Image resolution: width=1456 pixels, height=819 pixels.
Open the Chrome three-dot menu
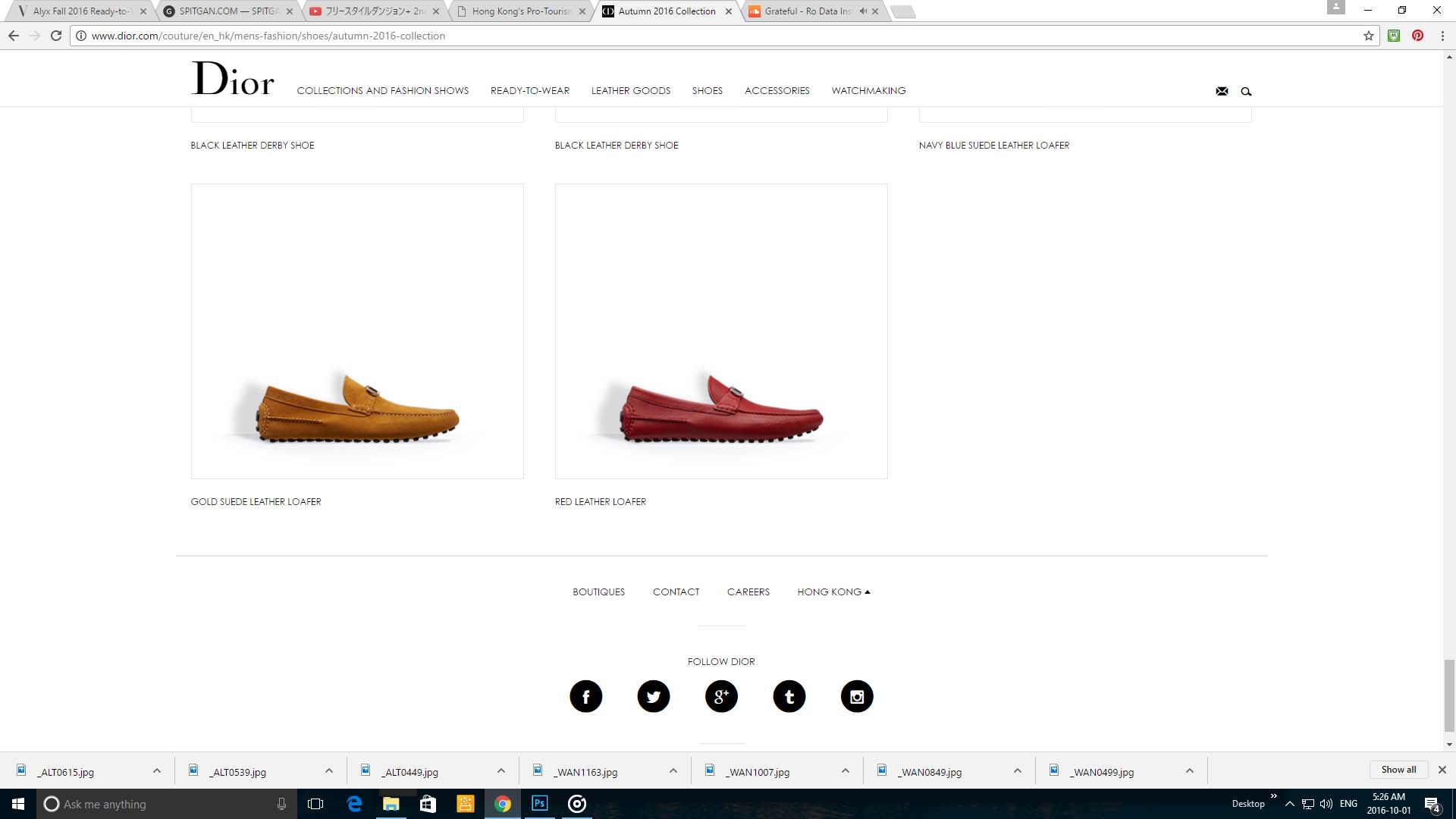(x=1442, y=36)
